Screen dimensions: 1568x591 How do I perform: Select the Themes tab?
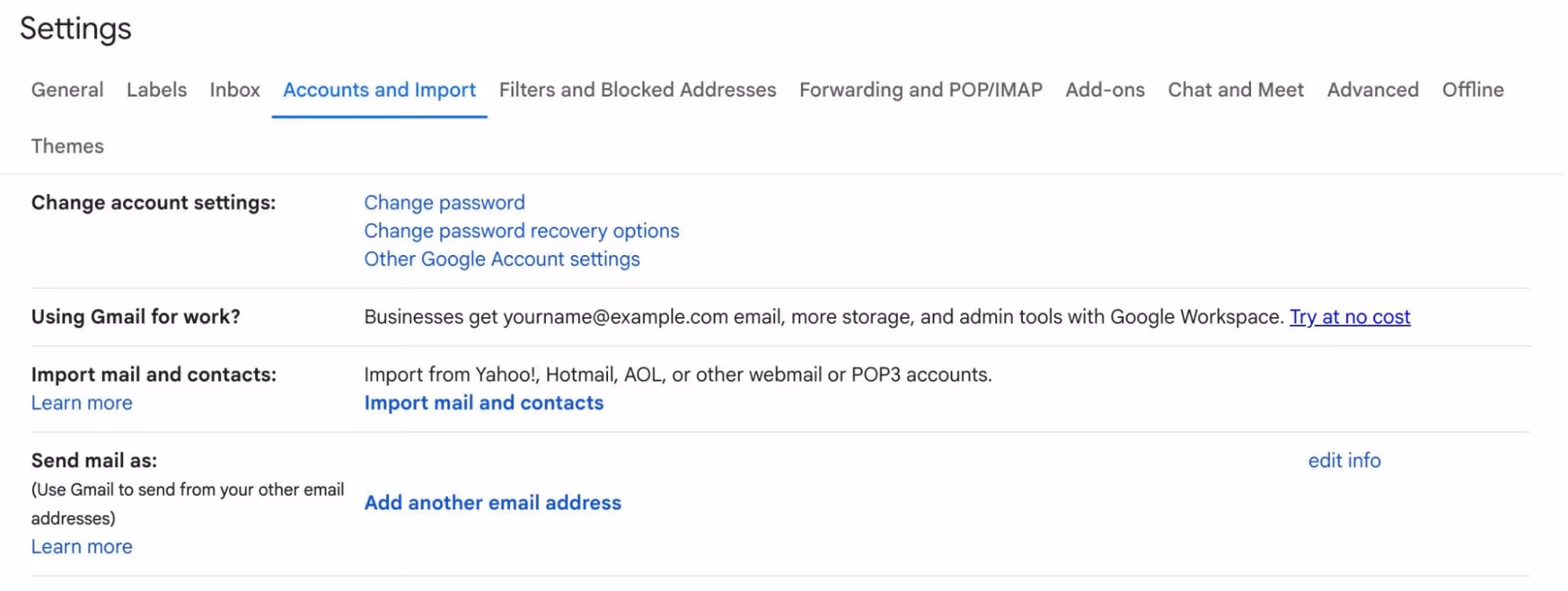coord(67,145)
